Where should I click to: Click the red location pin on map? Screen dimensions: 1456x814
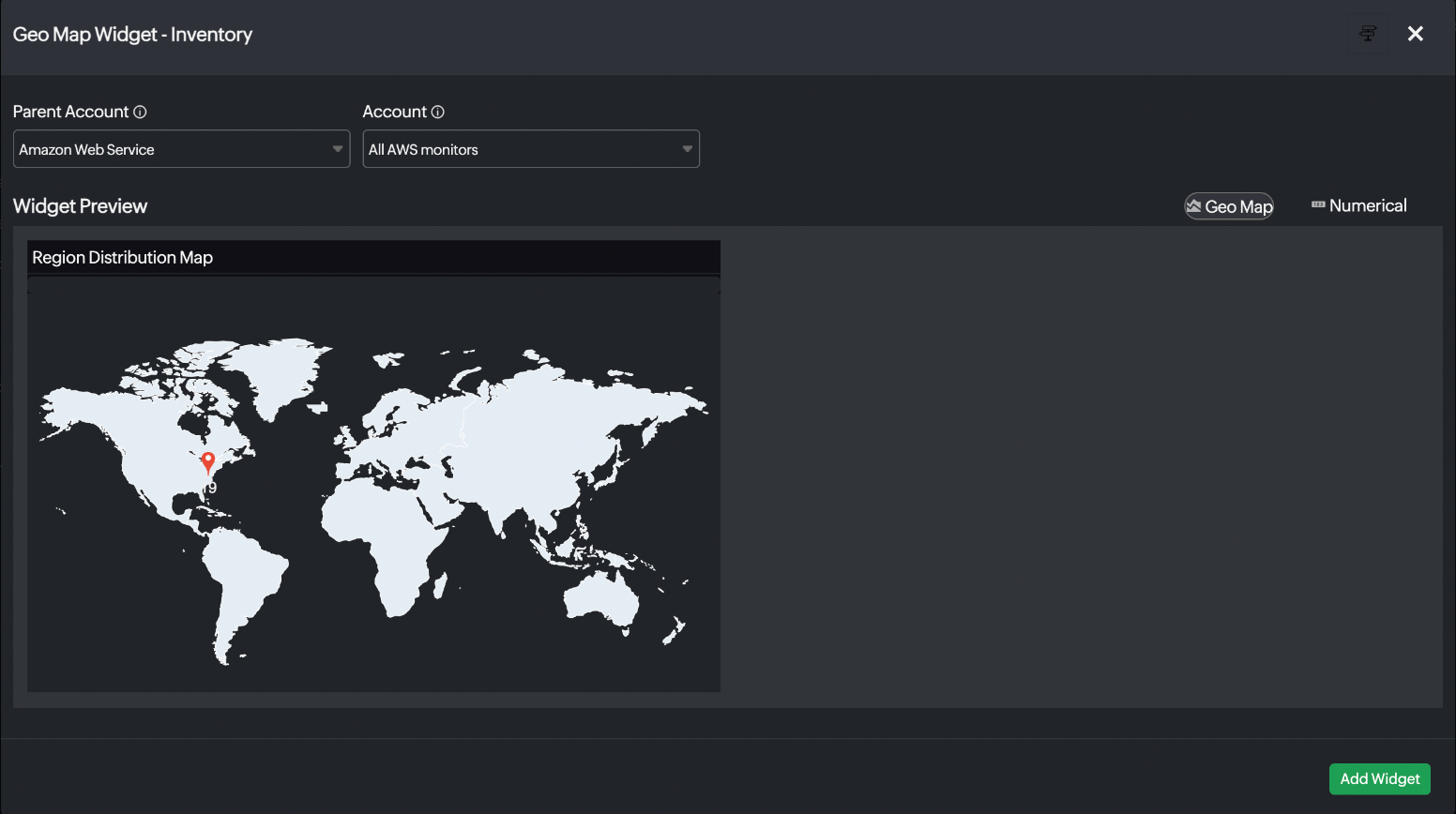click(208, 461)
